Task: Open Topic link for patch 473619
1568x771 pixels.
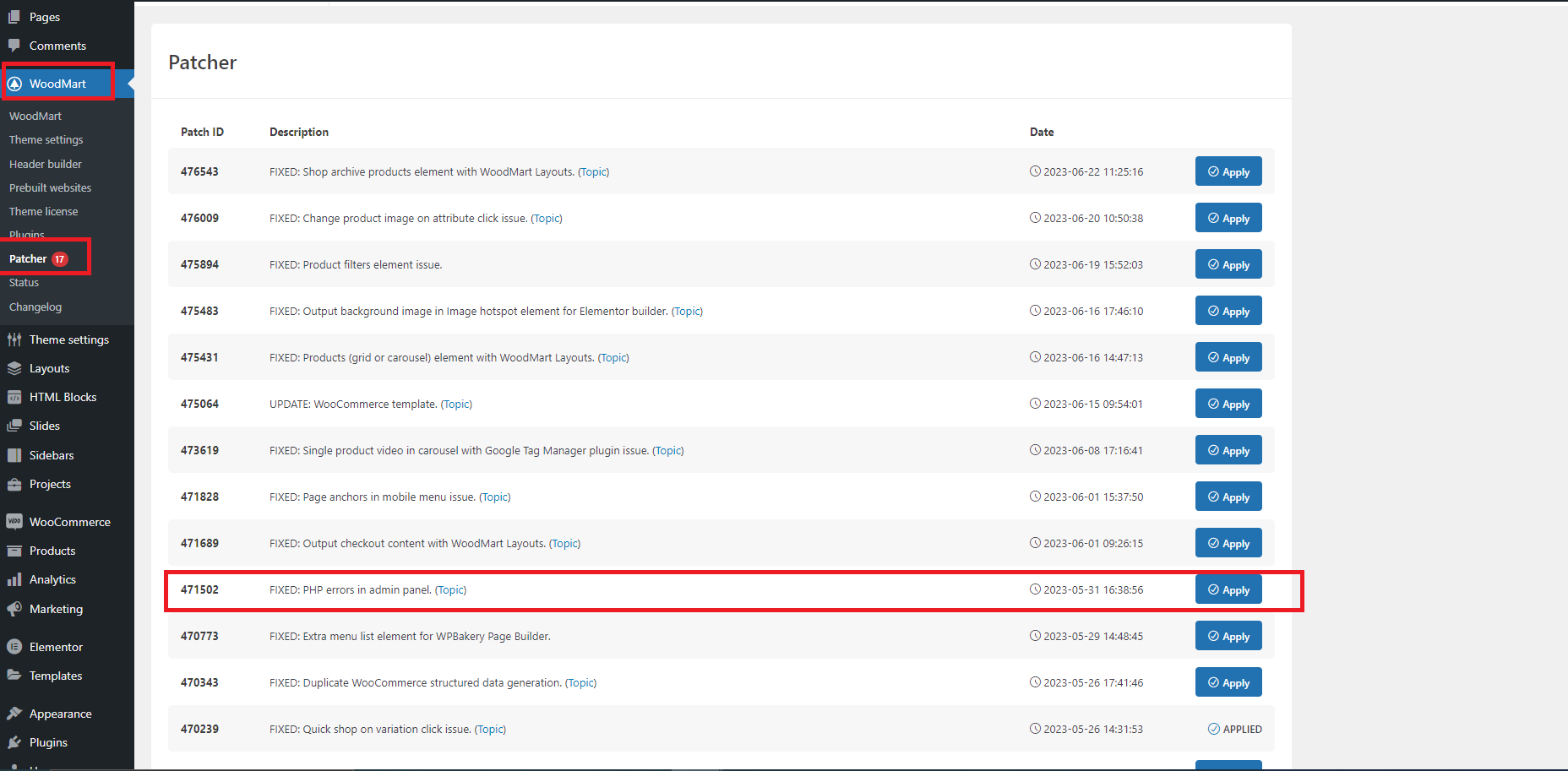Action: click(668, 451)
